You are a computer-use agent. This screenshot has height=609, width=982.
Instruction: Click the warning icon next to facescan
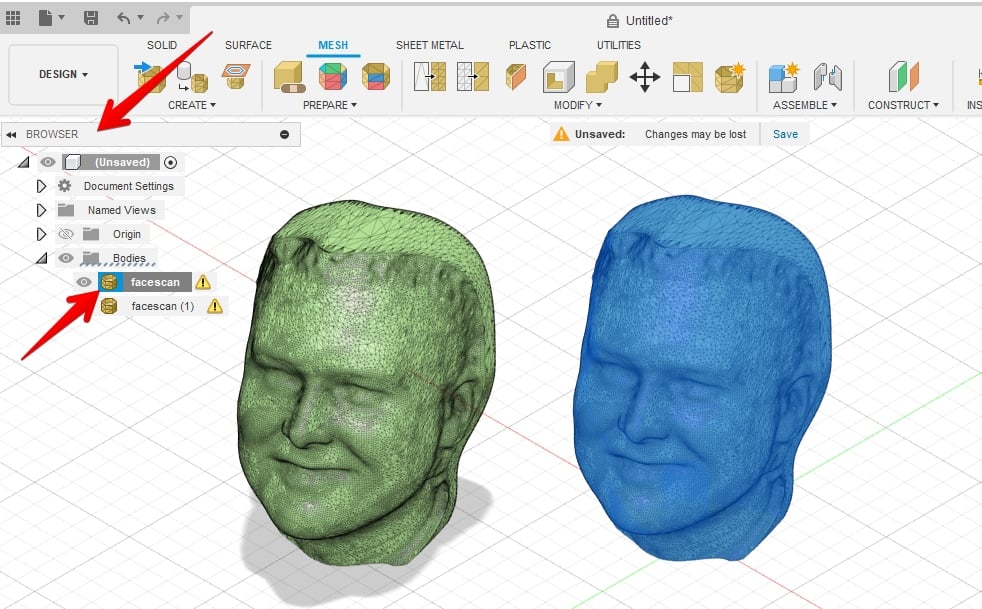202,282
